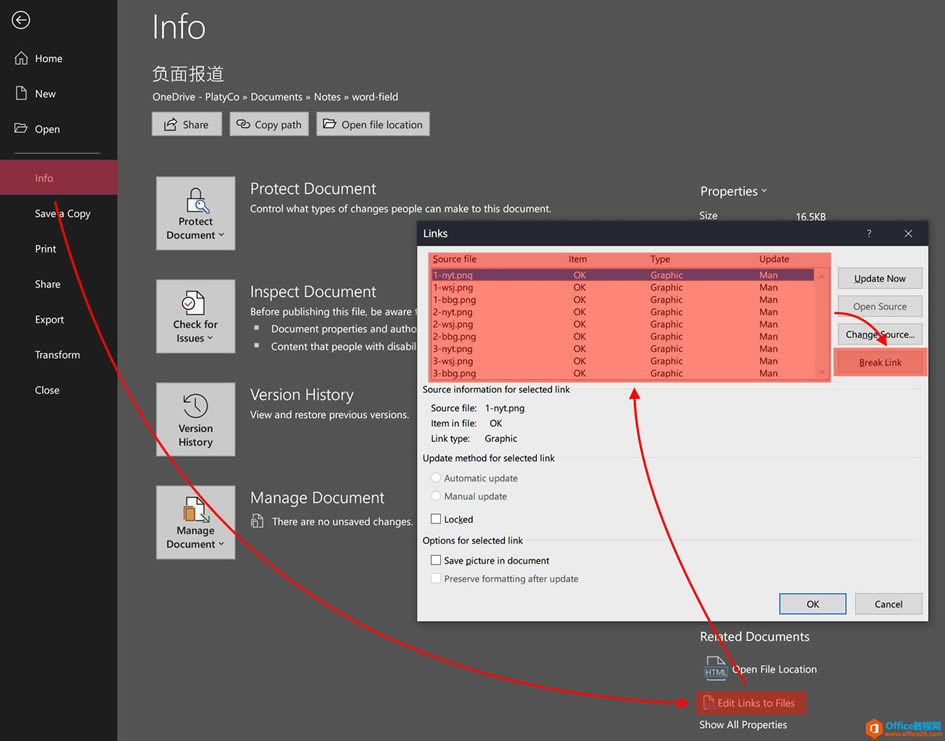The image size is (945, 741).
Task: Select the Manual update radio button
Action: click(436, 496)
